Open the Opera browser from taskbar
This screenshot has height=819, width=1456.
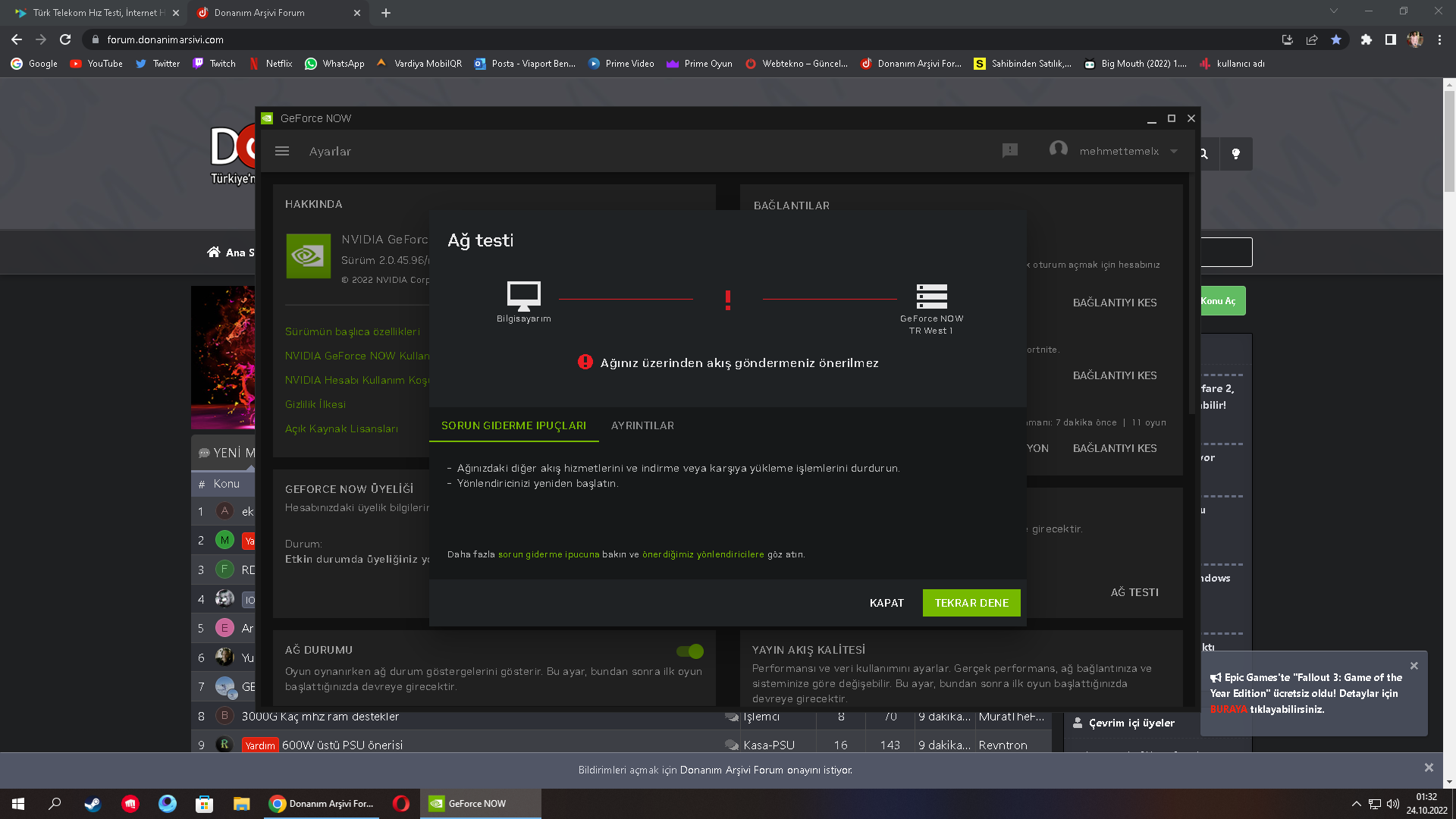click(401, 804)
